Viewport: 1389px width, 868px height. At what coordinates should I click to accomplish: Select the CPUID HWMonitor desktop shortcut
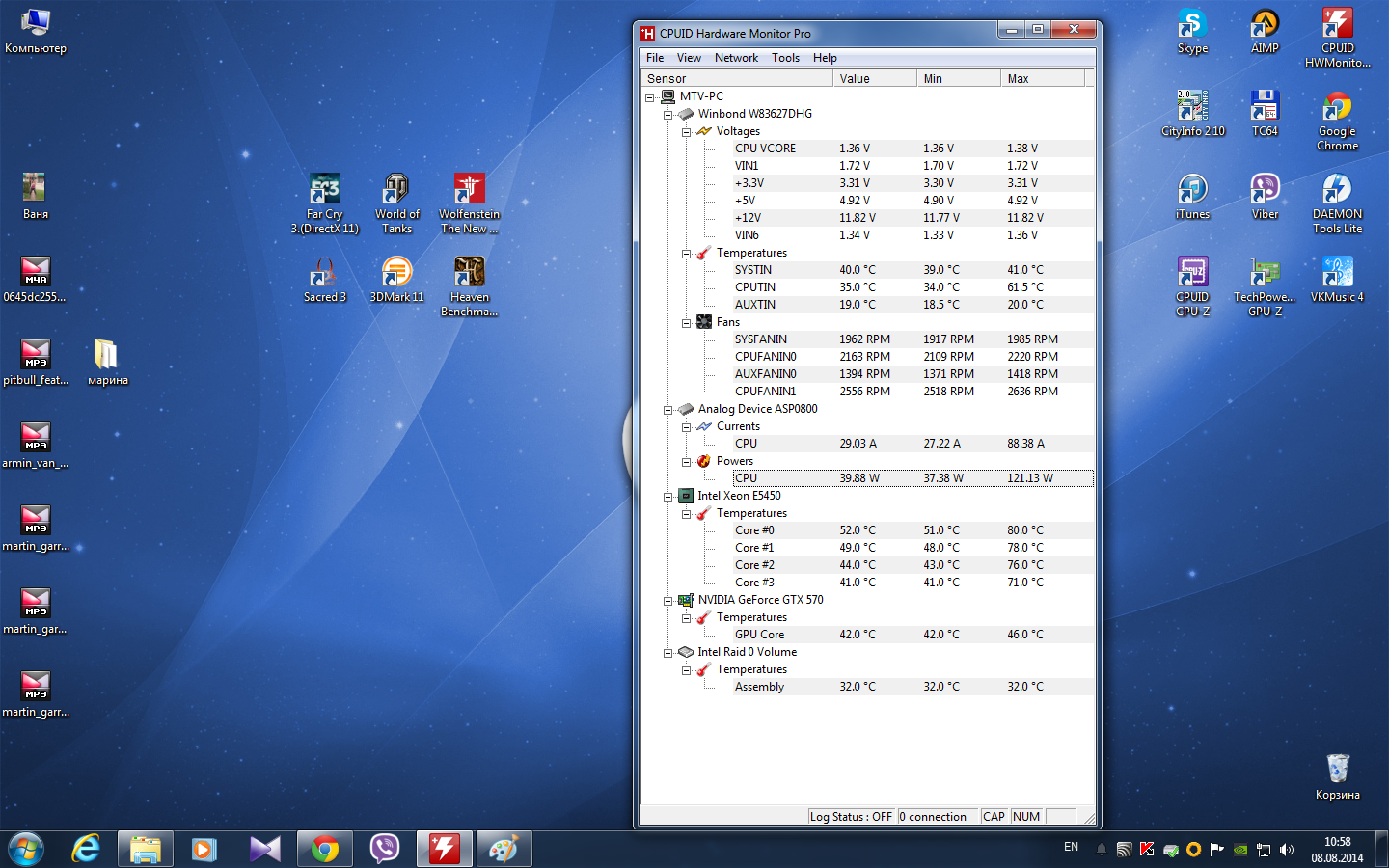pyautogui.click(x=1338, y=38)
